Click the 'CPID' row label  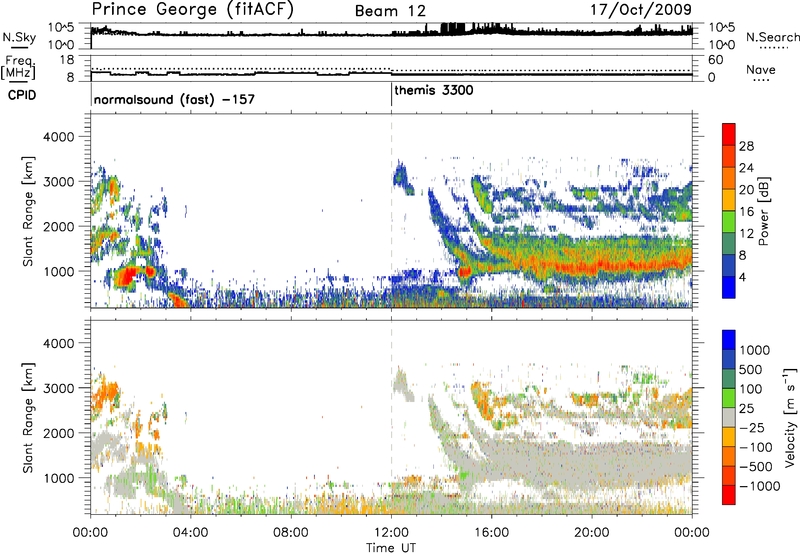point(22,95)
